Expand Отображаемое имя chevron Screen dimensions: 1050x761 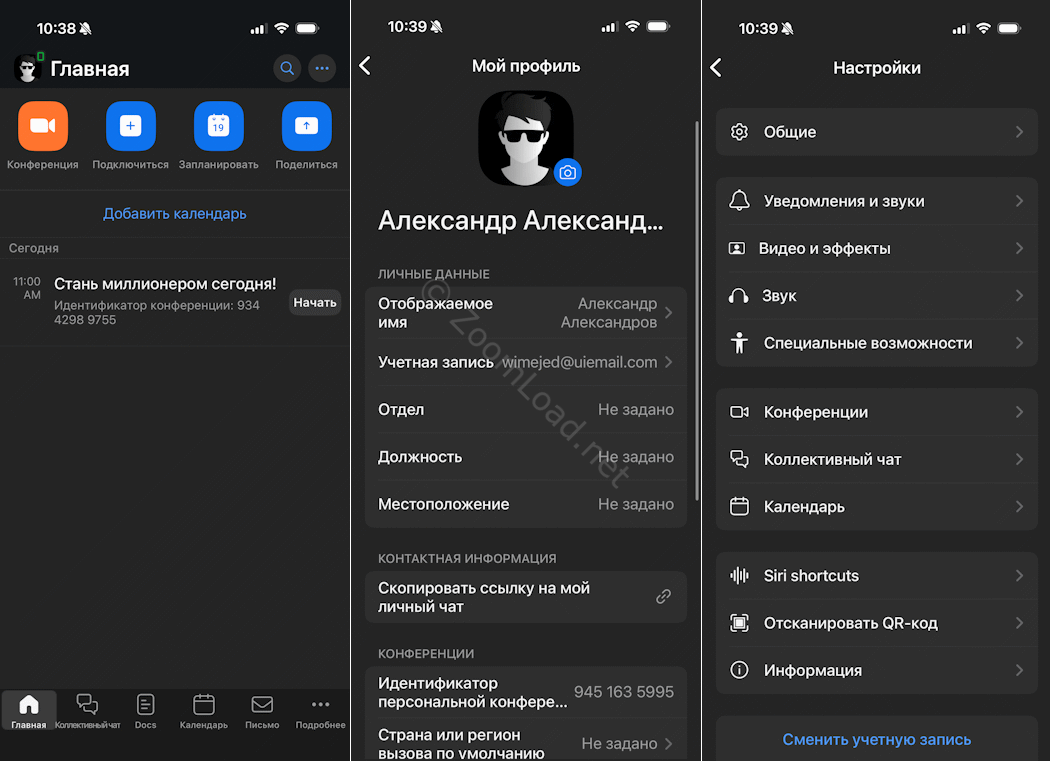[x=668, y=313]
